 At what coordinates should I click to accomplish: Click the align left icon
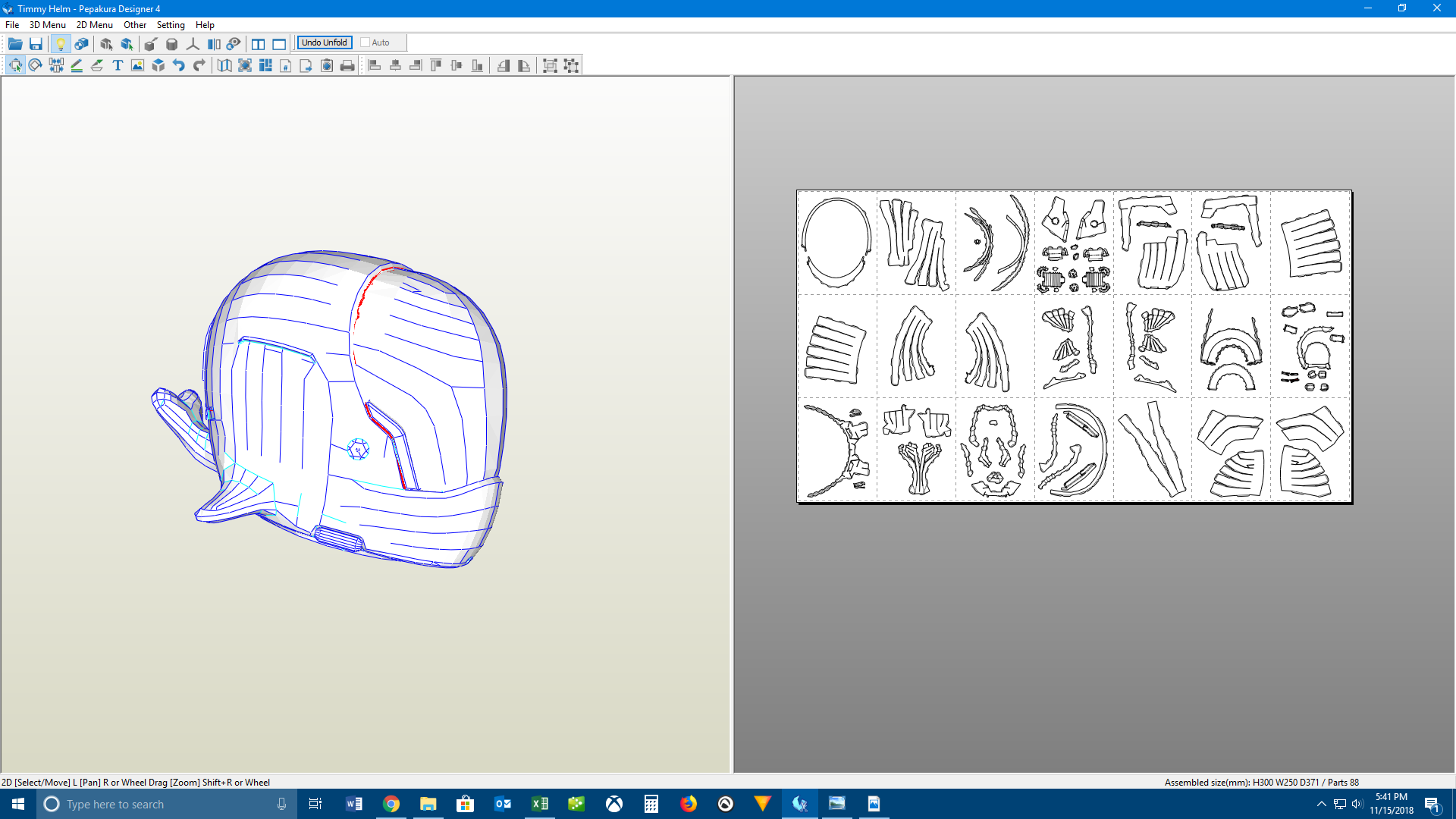(x=375, y=65)
